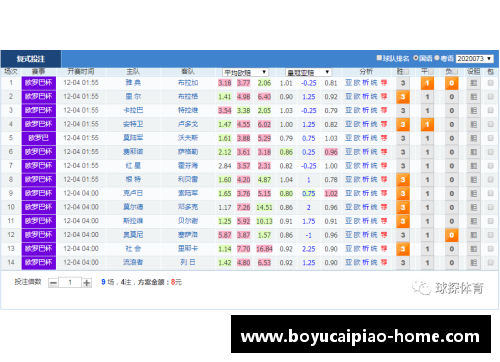Open the 皇冠亚赔 handicap dropdown
500x362 pixels.
point(308,72)
